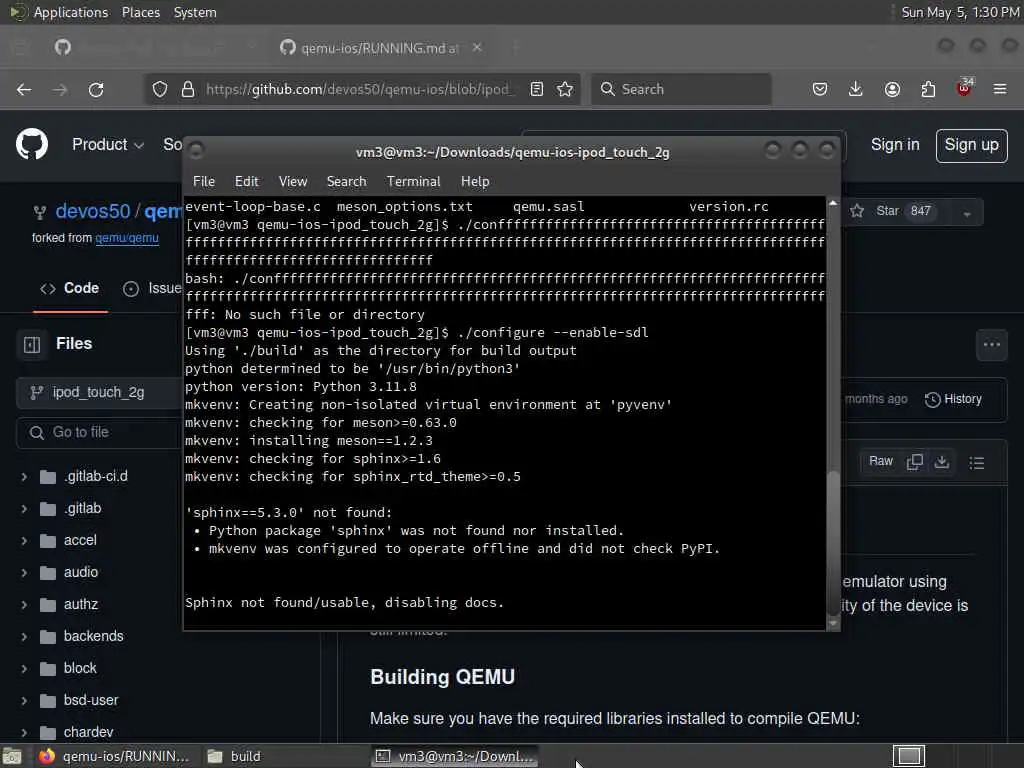Open the Firefox hamburger menu
Screen dimensions: 1024x768
(1000, 89)
